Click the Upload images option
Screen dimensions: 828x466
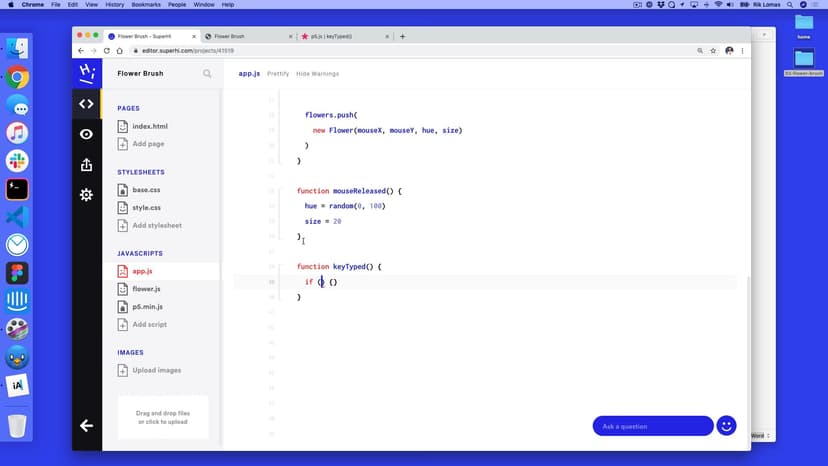(156, 370)
